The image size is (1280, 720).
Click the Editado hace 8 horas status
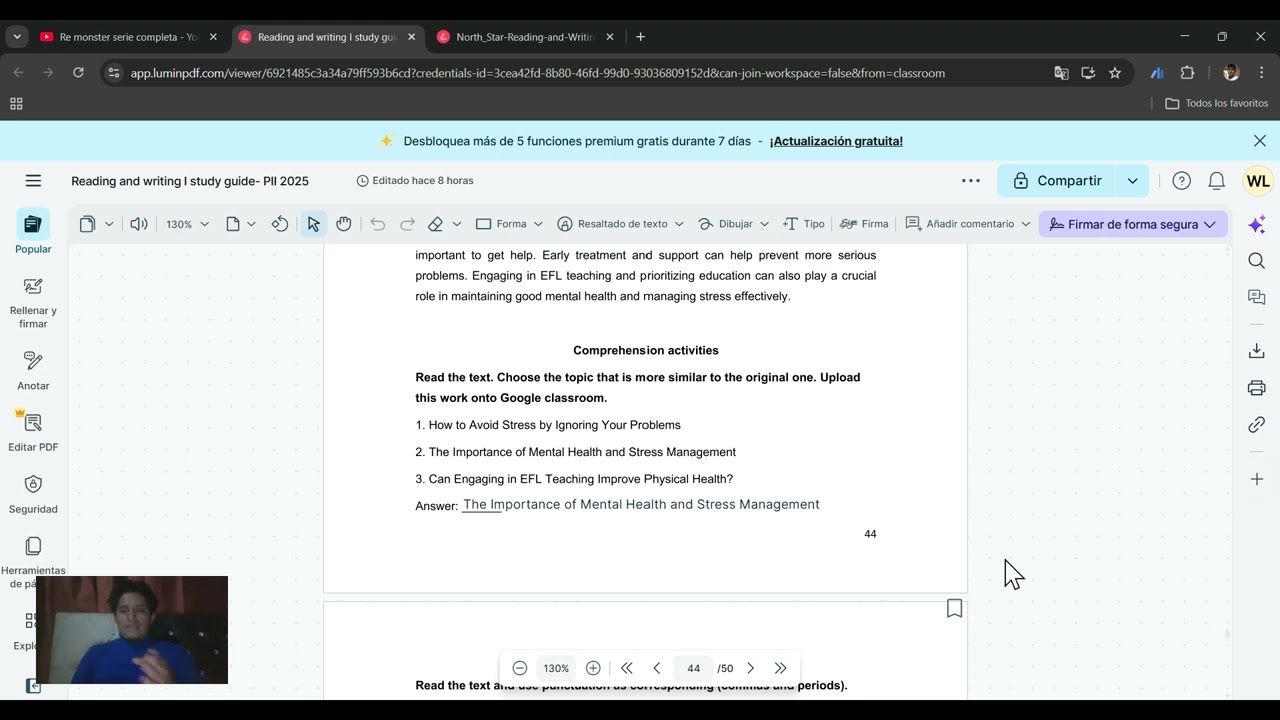(x=415, y=181)
